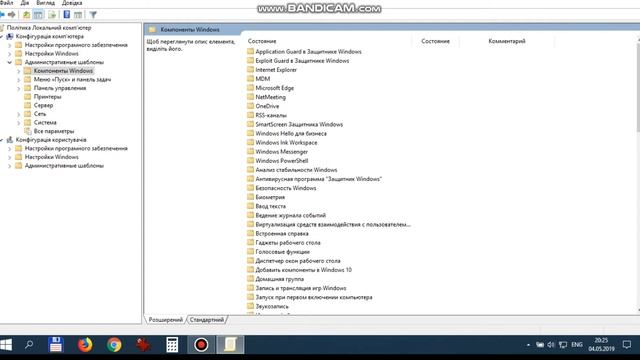Screen dimensions: 640x360
Task: Switch to the Розширений tab
Action: coord(165,320)
